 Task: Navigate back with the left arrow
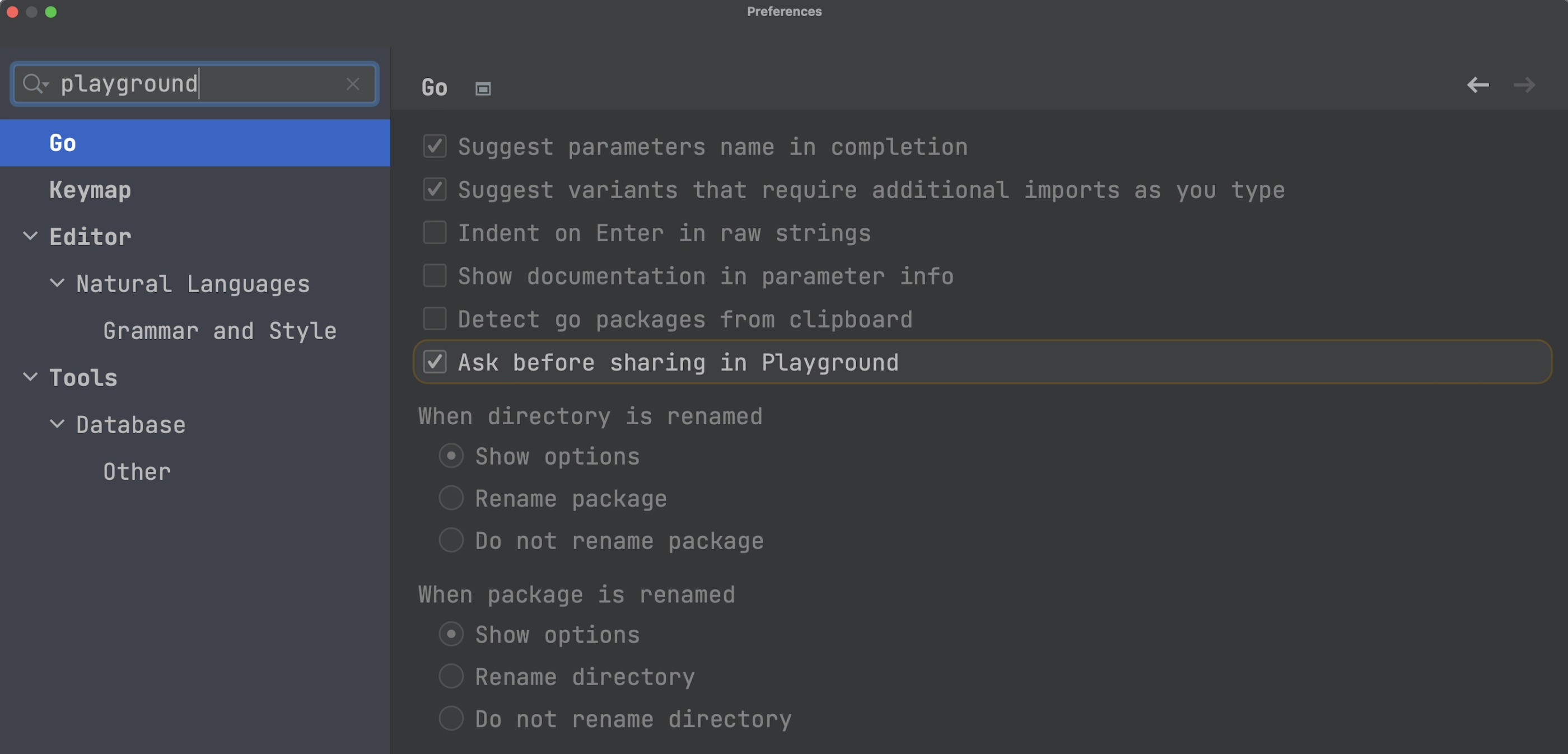[1477, 85]
